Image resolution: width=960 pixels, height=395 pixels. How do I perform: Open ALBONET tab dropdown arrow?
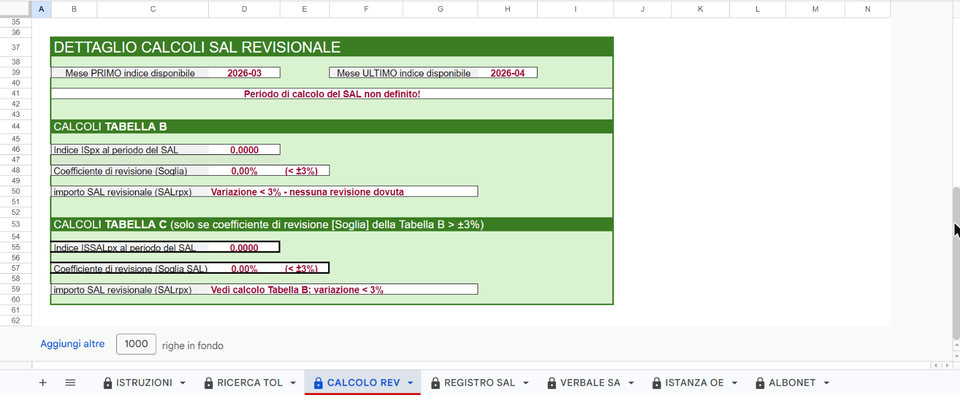point(826,383)
